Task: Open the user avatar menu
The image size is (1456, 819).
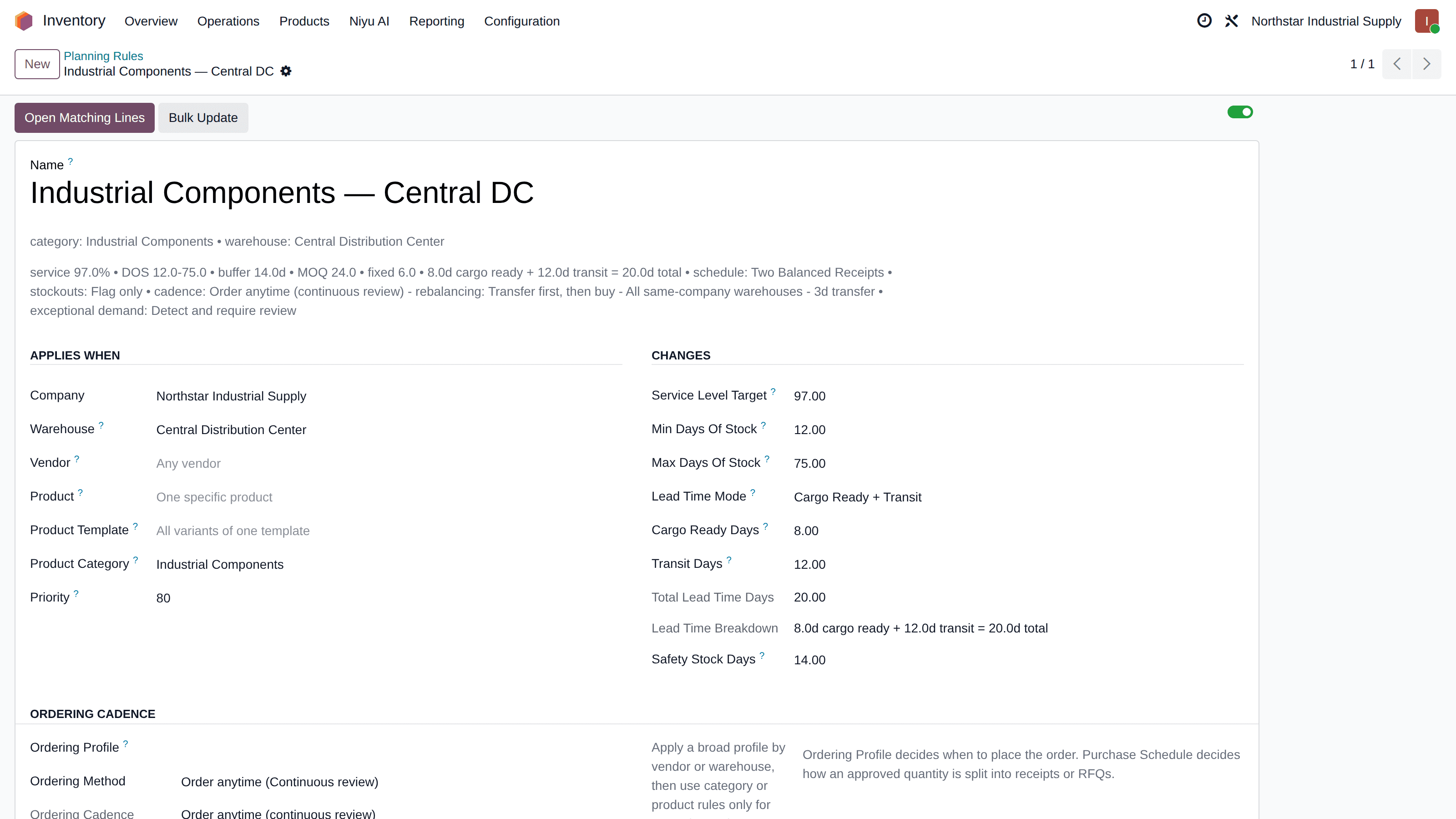Action: point(1426,21)
